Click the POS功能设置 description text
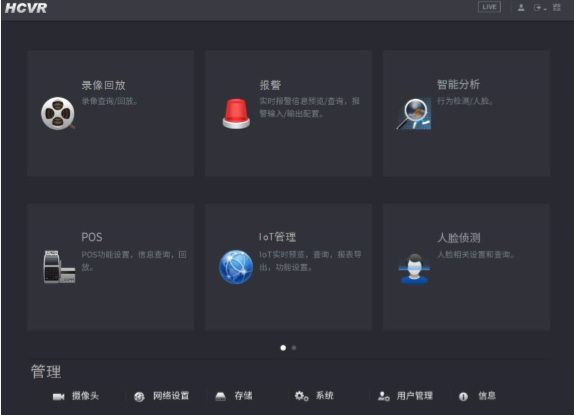 [x=134, y=261]
